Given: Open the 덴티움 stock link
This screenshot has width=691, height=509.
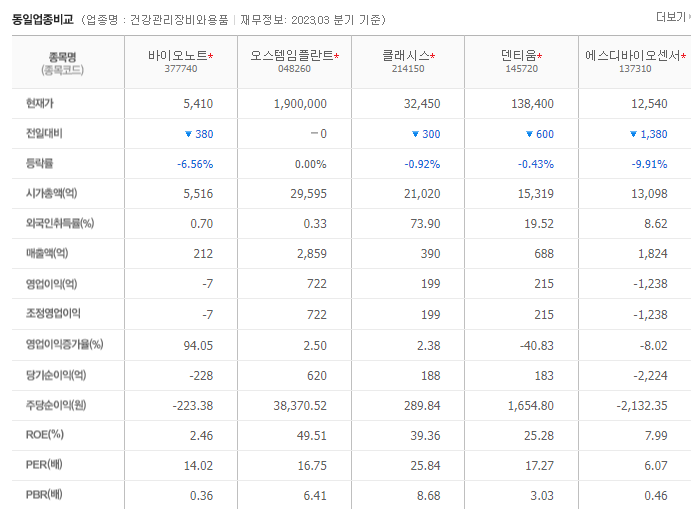Looking at the screenshot, I should pos(519,56).
